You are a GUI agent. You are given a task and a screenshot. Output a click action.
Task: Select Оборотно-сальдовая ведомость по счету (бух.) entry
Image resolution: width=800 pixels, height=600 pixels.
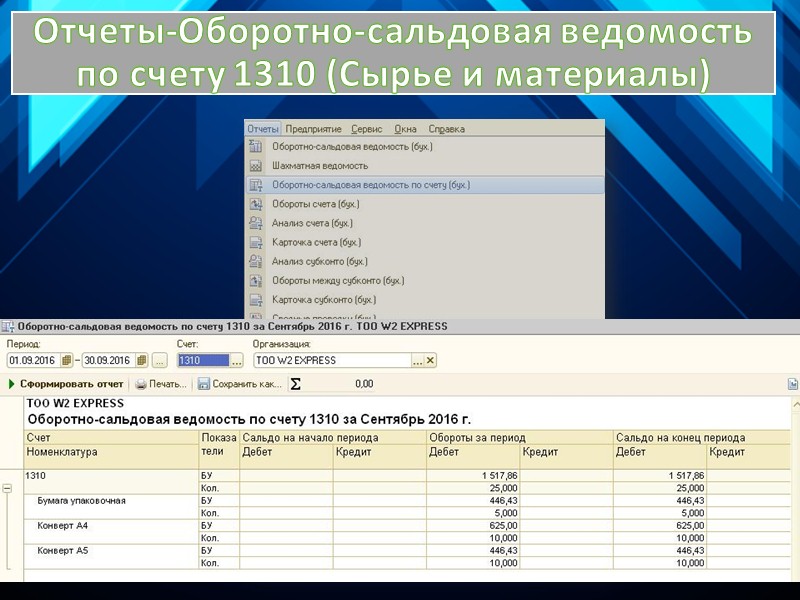coord(424,185)
